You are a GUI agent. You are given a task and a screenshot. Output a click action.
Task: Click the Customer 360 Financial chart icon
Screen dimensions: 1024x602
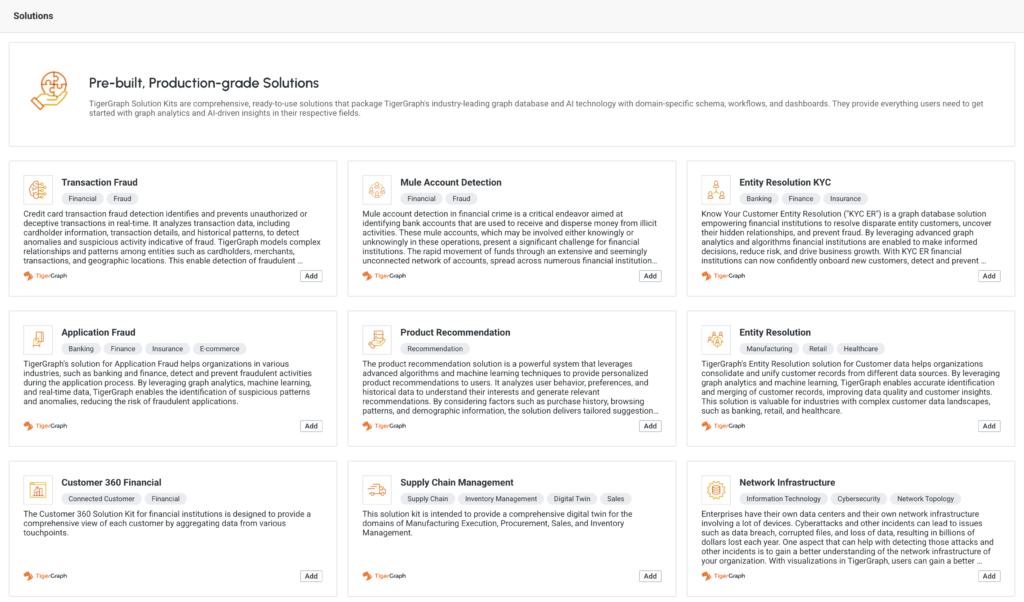tap(38, 490)
